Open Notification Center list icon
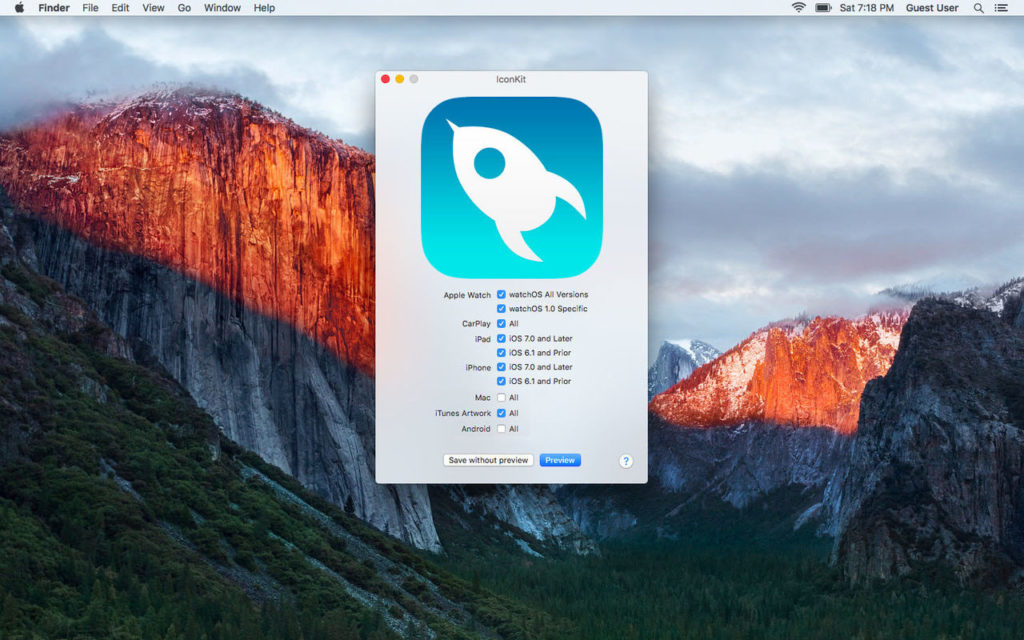 tap(1001, 8)
